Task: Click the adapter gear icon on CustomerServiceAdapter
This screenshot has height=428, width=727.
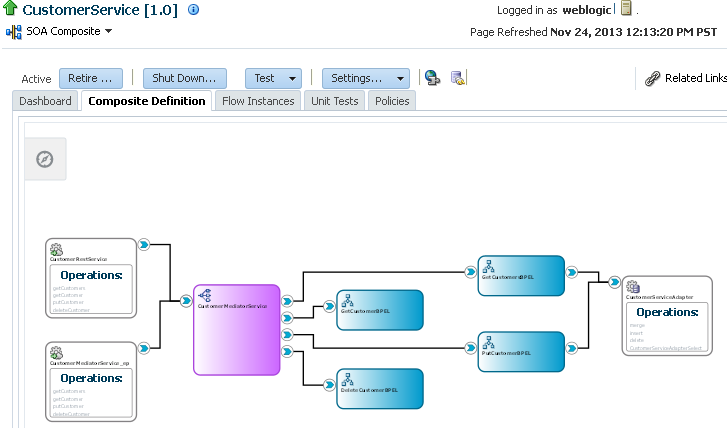Action: [x=633, y=287]
